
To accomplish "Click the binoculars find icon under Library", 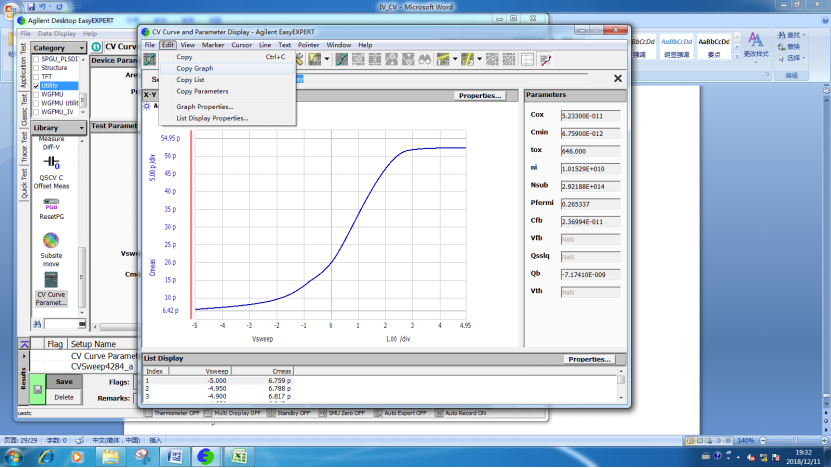I will coord(37,324).
